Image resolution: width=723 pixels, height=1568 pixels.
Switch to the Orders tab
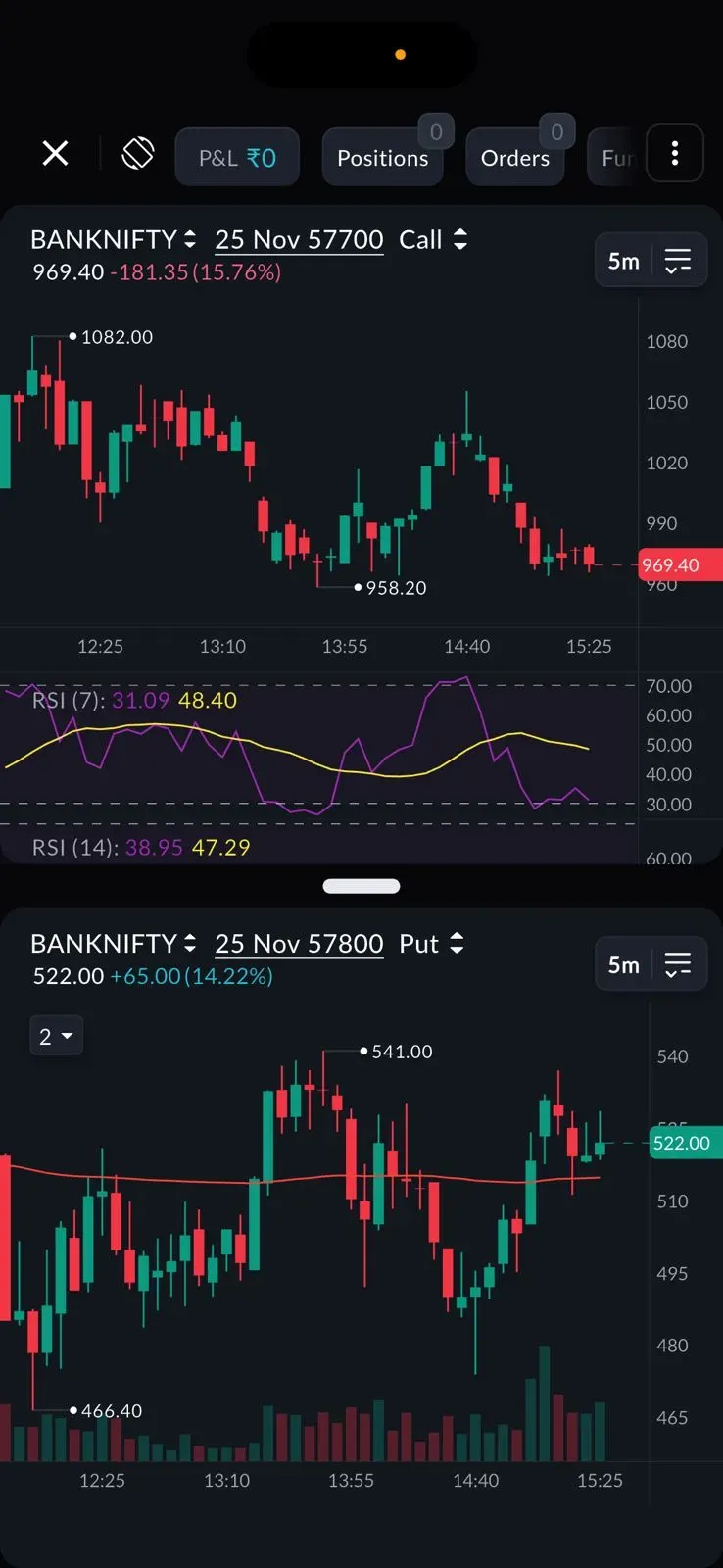tap(515, 158)
